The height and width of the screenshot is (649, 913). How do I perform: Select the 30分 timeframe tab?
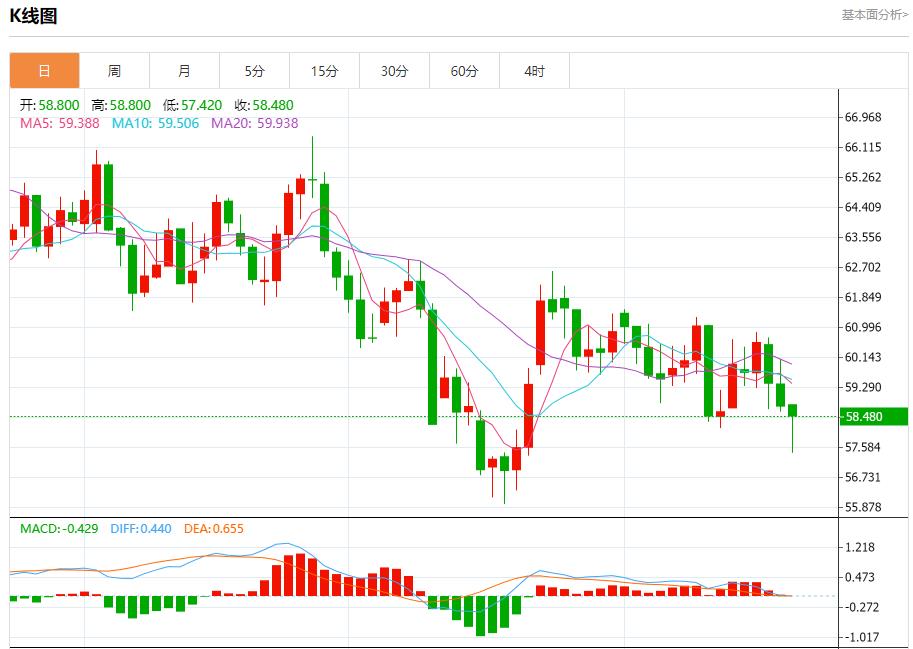coord(394,71)
